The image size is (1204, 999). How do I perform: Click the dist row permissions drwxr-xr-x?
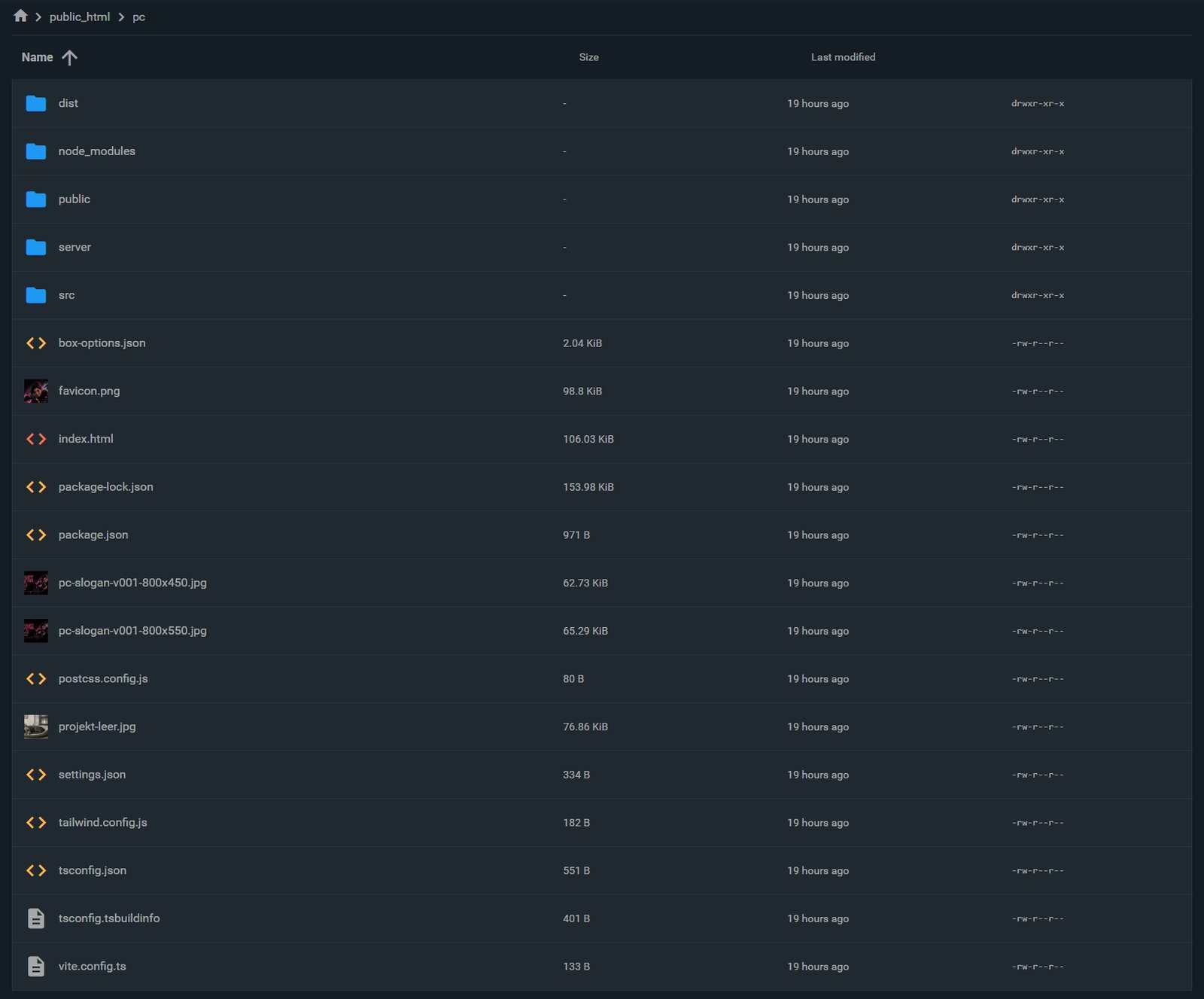click(1038, 103)
